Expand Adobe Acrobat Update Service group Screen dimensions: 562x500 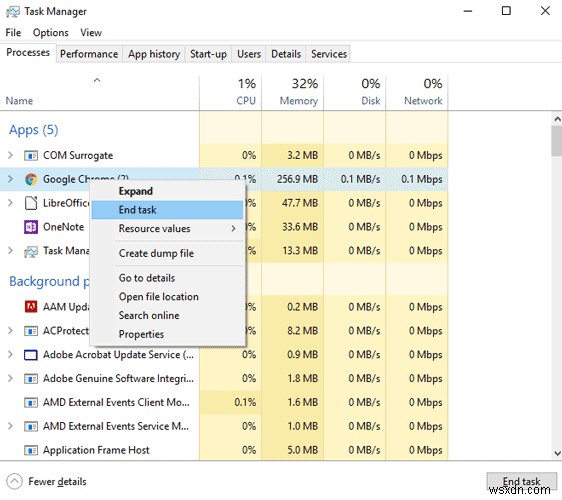10,354
